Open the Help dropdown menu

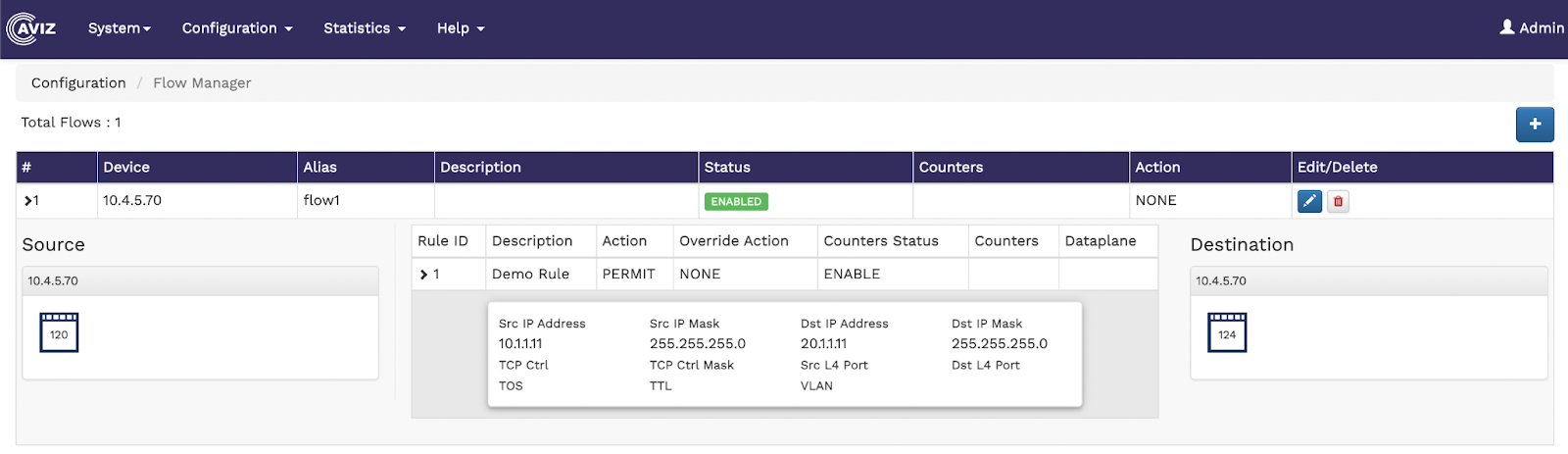(x=461, y=28)
